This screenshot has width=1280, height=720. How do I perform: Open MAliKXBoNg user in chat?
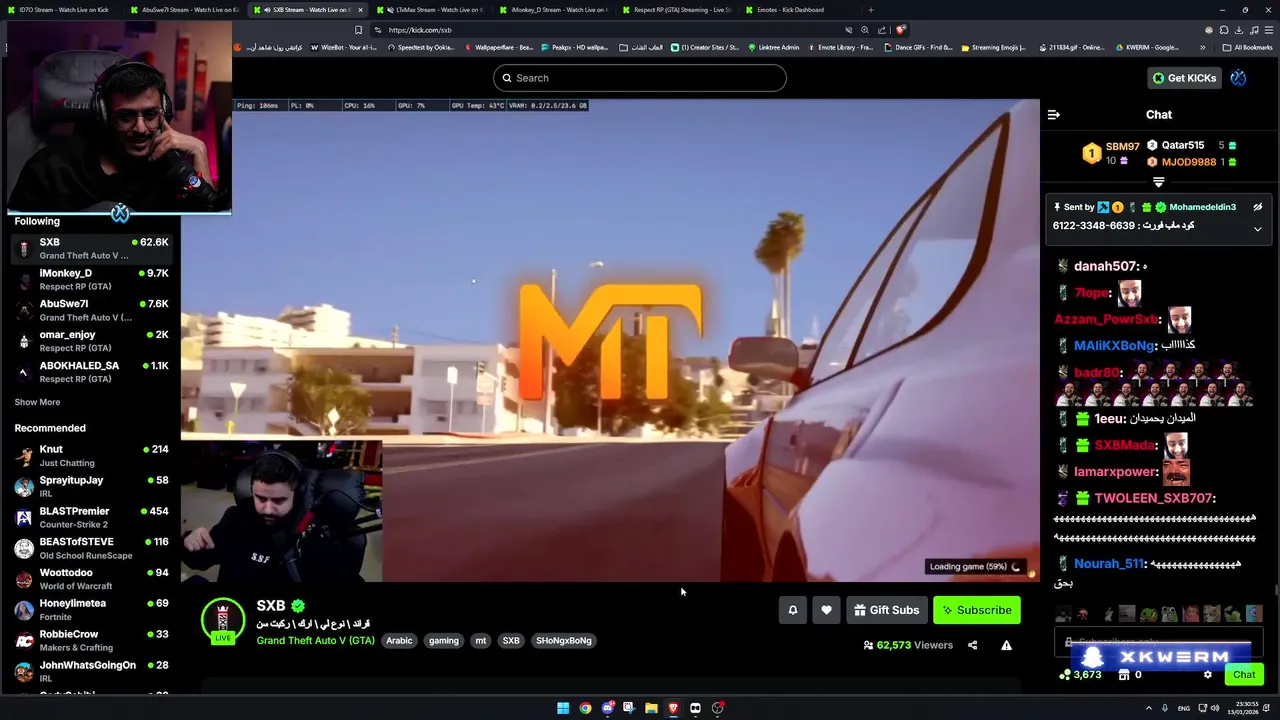[x=1114, y=345]
